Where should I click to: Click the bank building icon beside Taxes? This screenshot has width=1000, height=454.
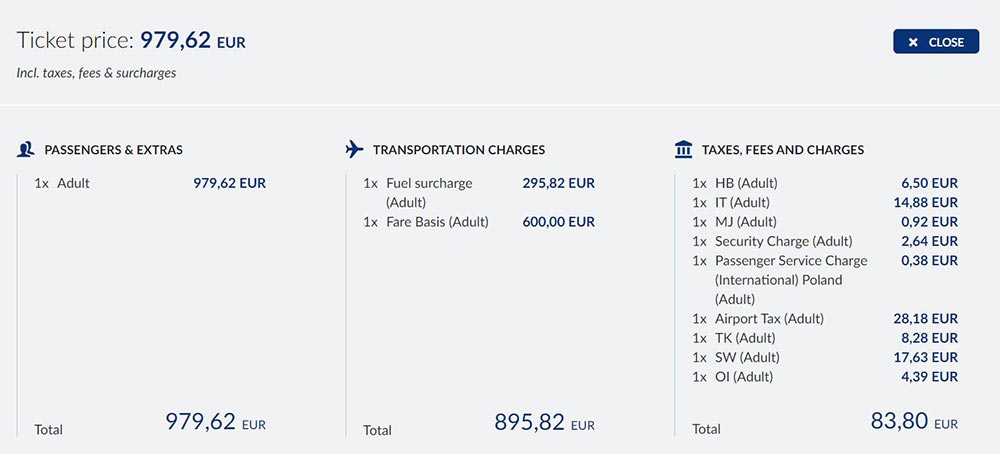pyautogui.click(x=684, y=150)
